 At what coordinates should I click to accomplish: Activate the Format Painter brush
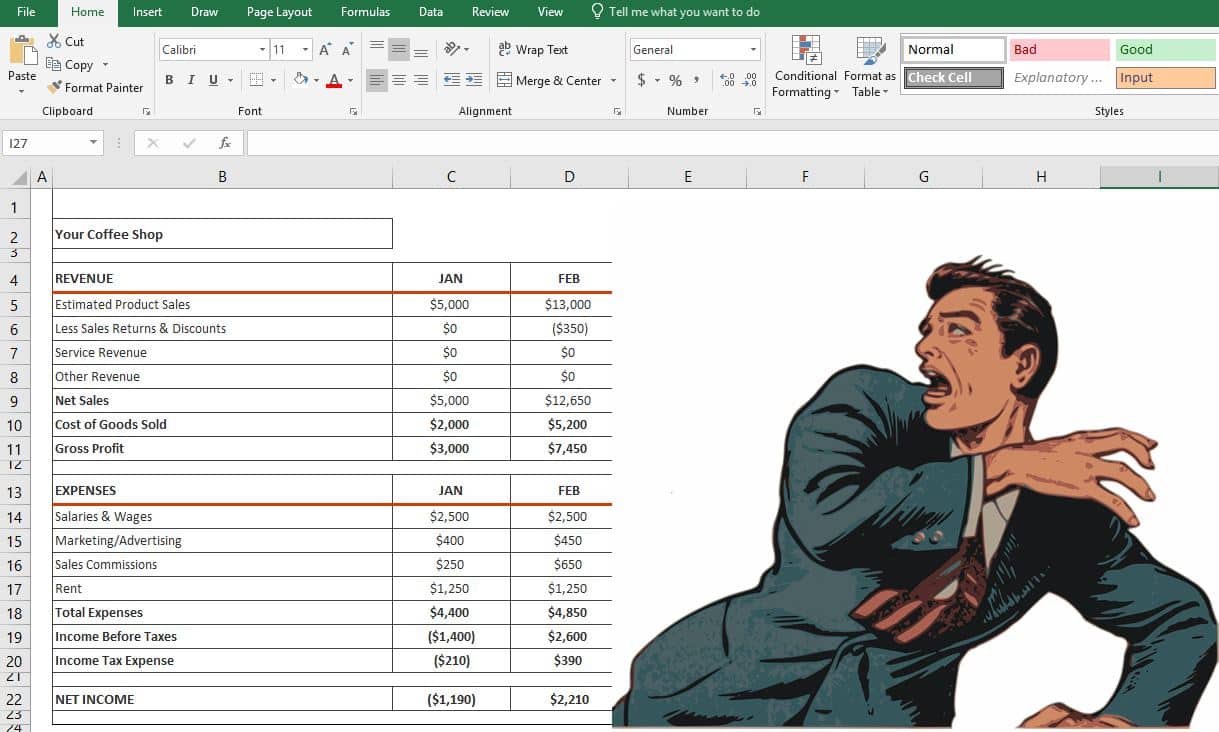54,87
